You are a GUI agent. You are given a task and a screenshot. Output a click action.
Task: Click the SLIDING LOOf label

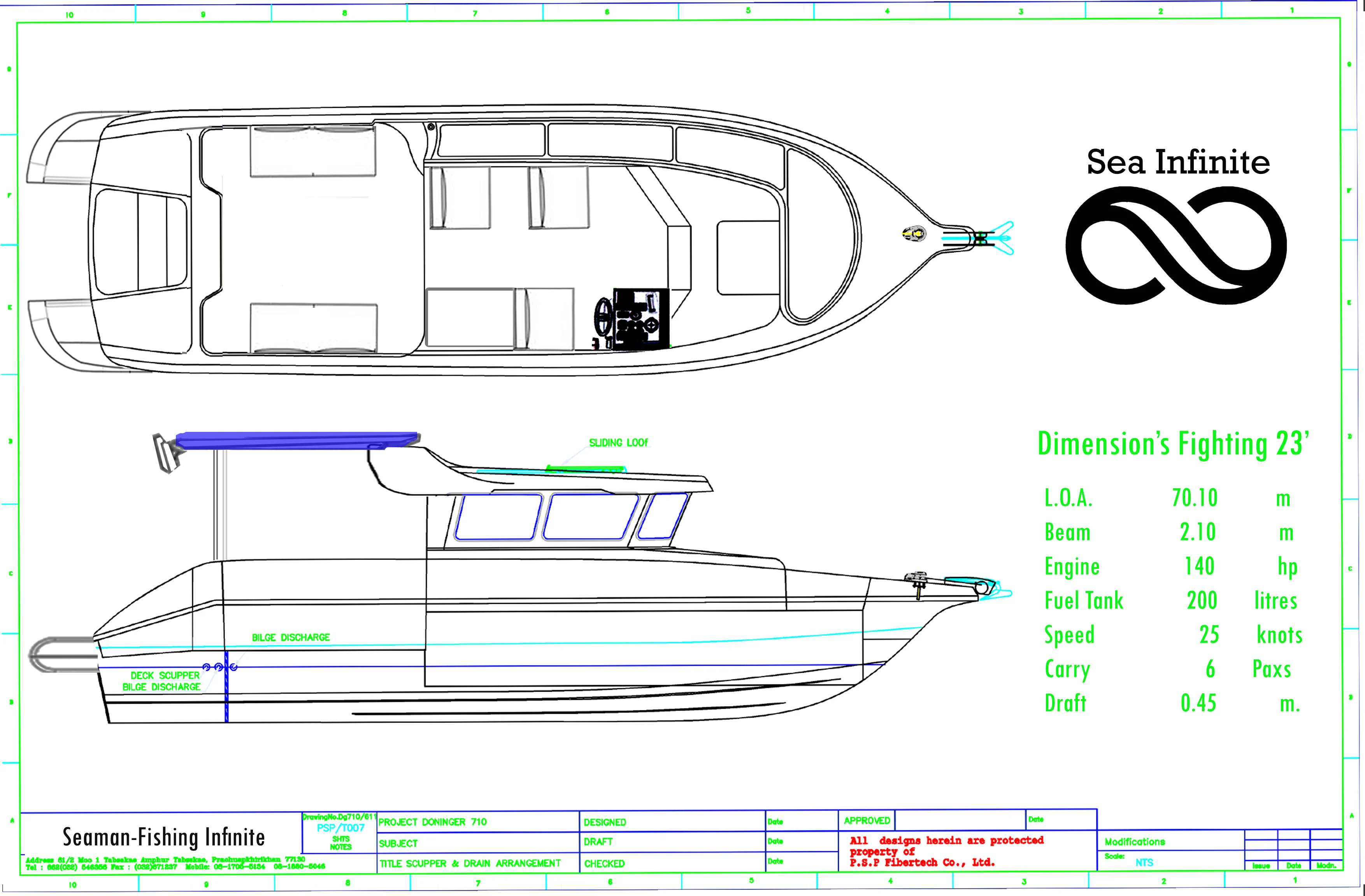tap(618, 443)
